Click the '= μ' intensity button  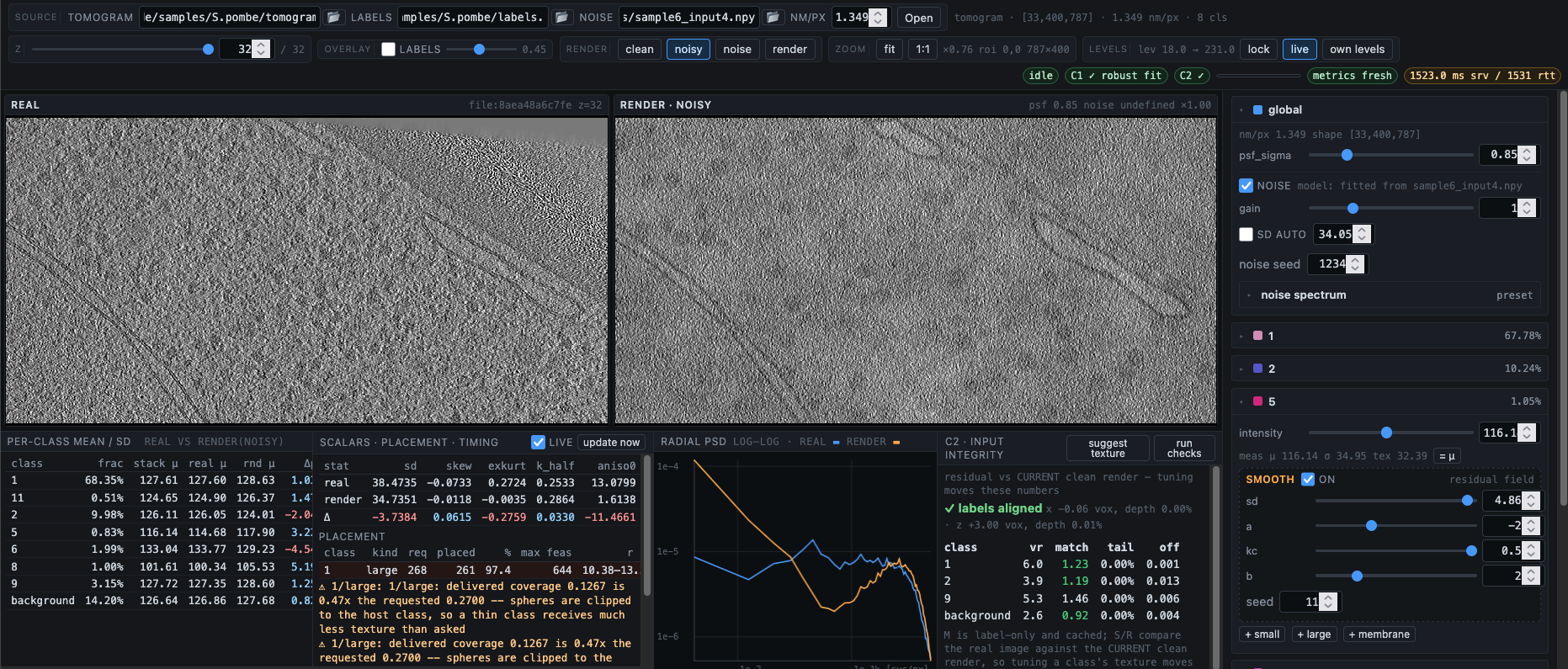click(1446, 456)
